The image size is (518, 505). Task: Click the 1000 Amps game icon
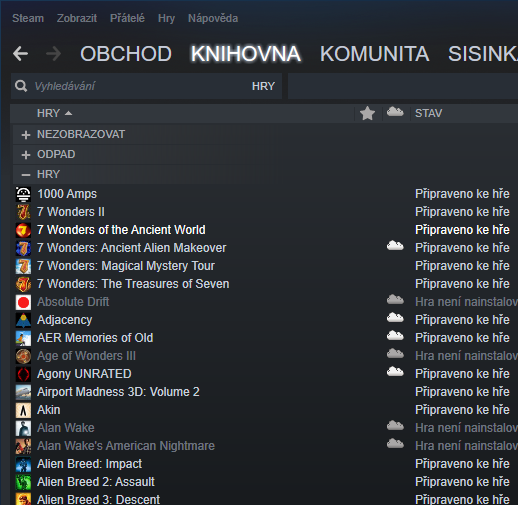coord(23,194)
